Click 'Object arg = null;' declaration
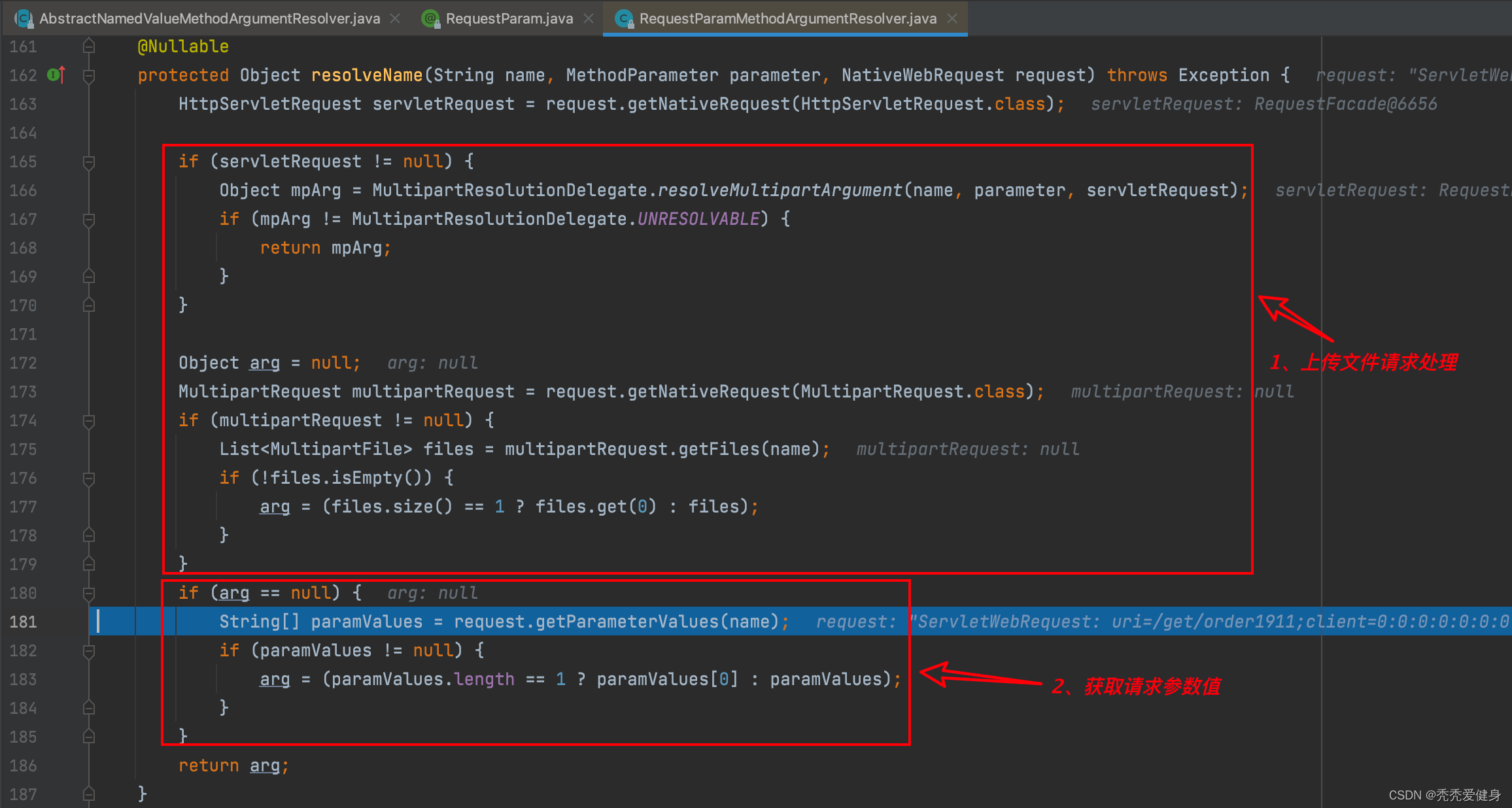1512x808 pixels. pyautogui.click(x=269, y=363)
